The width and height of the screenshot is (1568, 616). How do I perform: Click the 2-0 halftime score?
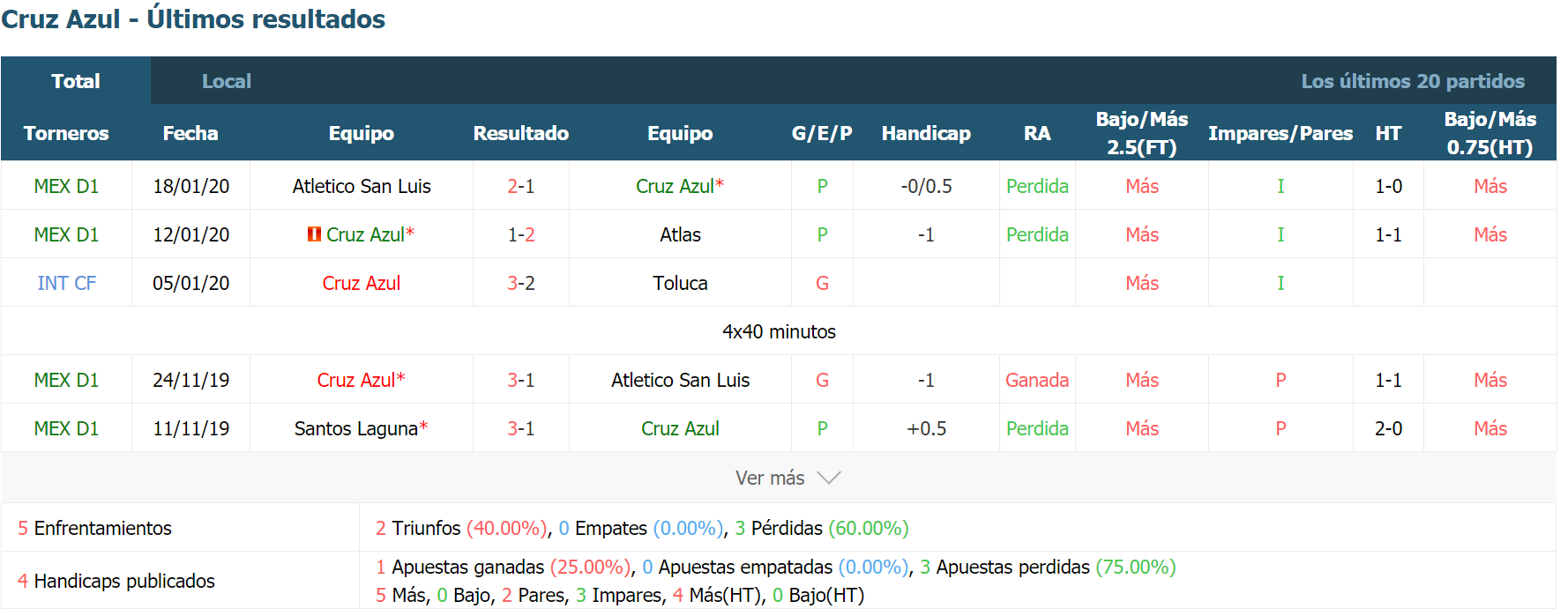(1388, 428)
